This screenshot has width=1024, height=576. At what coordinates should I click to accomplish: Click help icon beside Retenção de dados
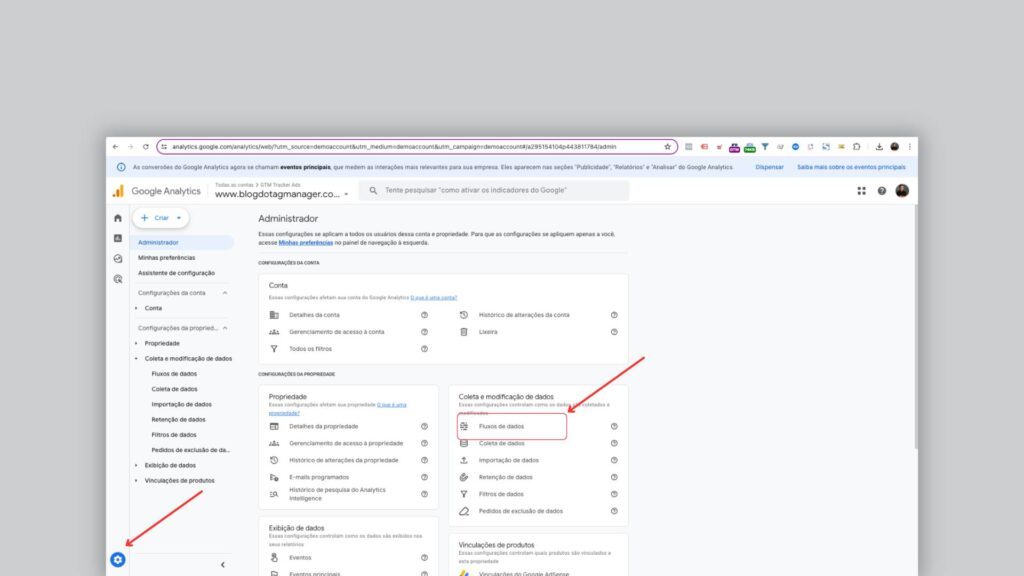(614, 477)
